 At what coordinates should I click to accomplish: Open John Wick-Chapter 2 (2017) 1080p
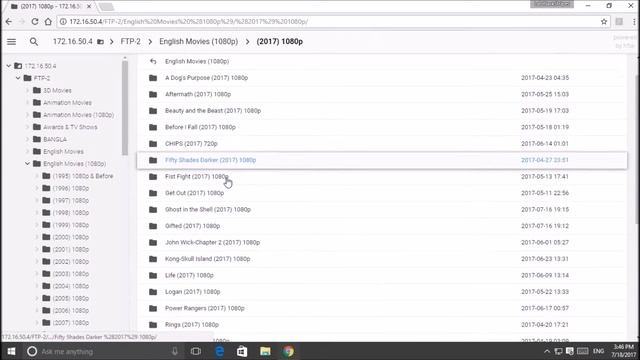click(x=212, y=242)
